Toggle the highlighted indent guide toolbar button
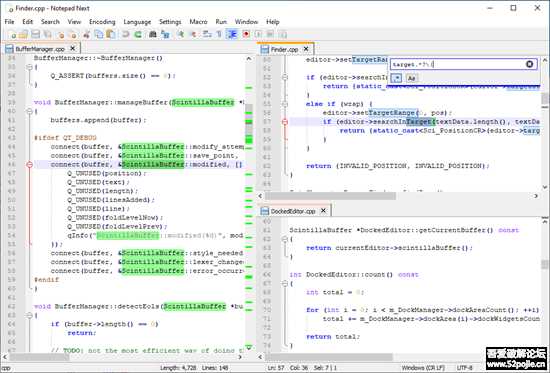550x373 pixels. coord(232,34)
